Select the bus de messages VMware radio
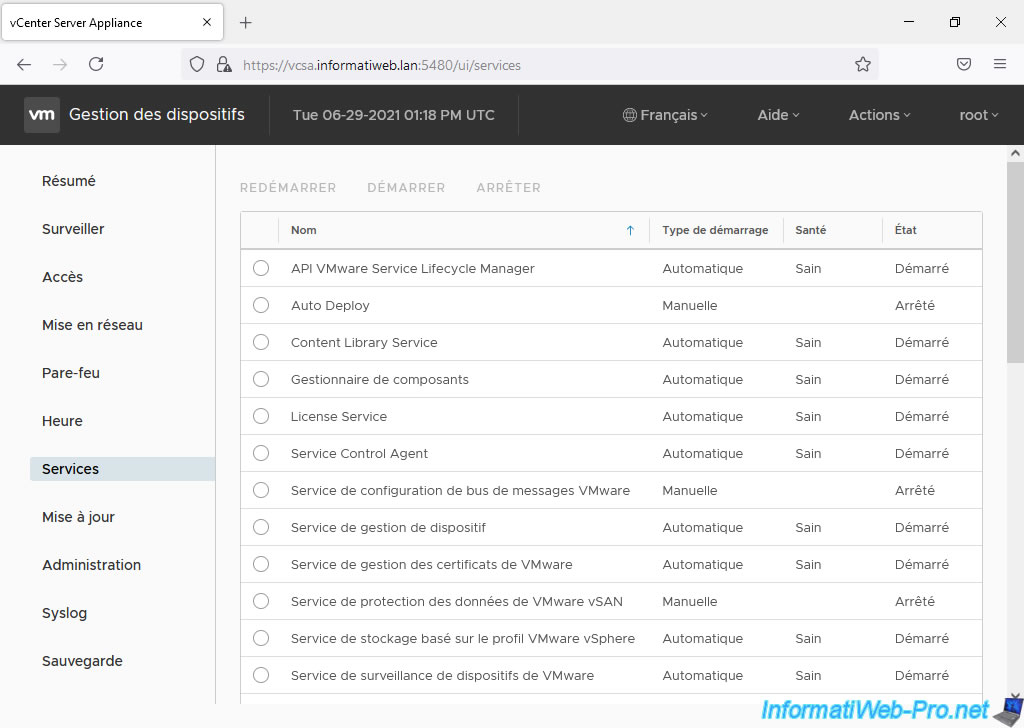Image resolution: width=1024 pixels, height=728 pixels. tap(261, 490)
